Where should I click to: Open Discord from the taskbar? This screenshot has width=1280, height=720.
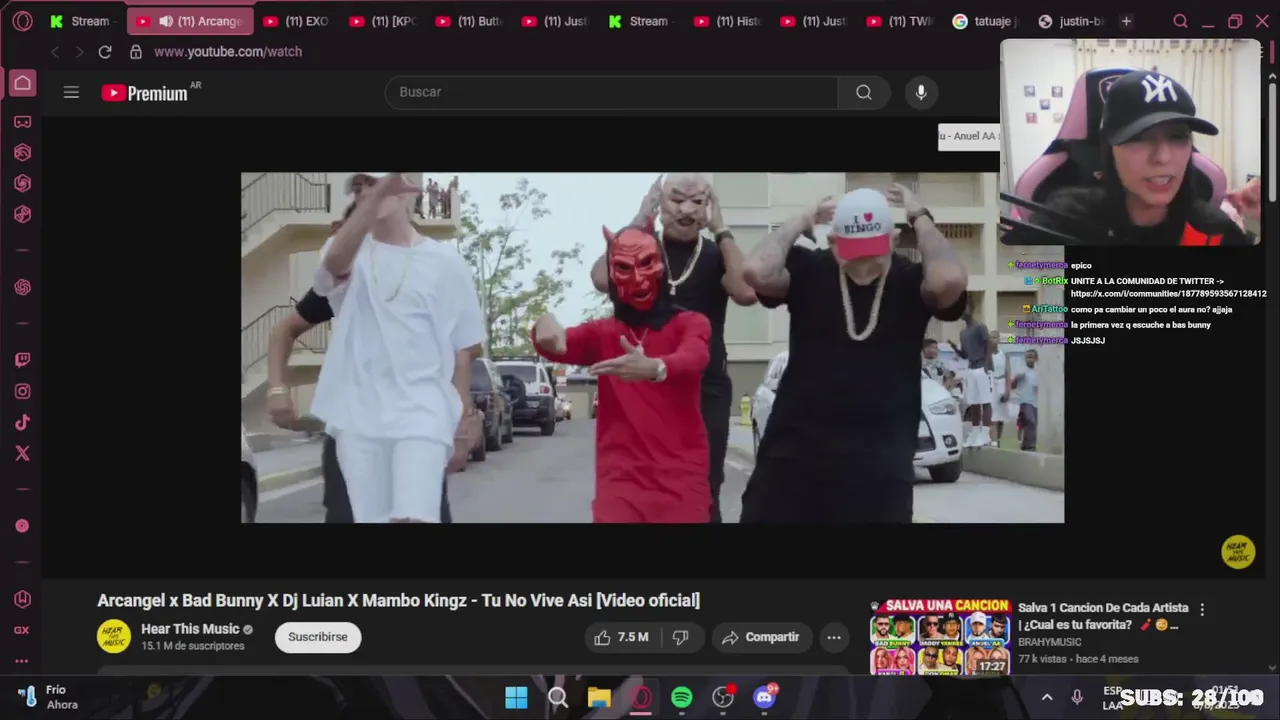765,697
